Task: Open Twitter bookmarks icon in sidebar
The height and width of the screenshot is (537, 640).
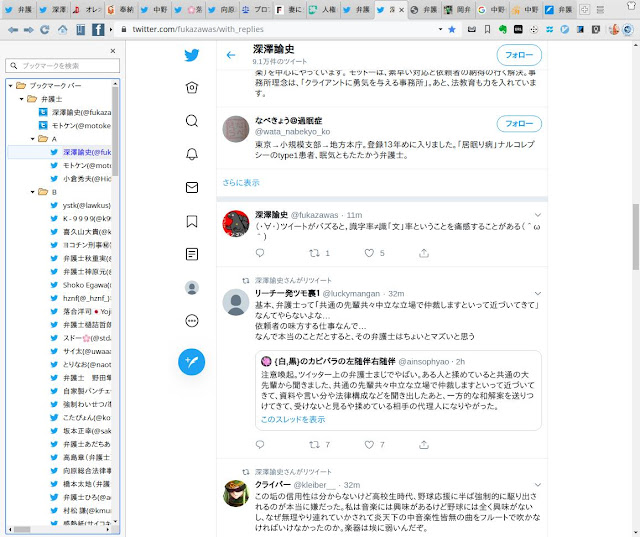Action: coord(191,221)
